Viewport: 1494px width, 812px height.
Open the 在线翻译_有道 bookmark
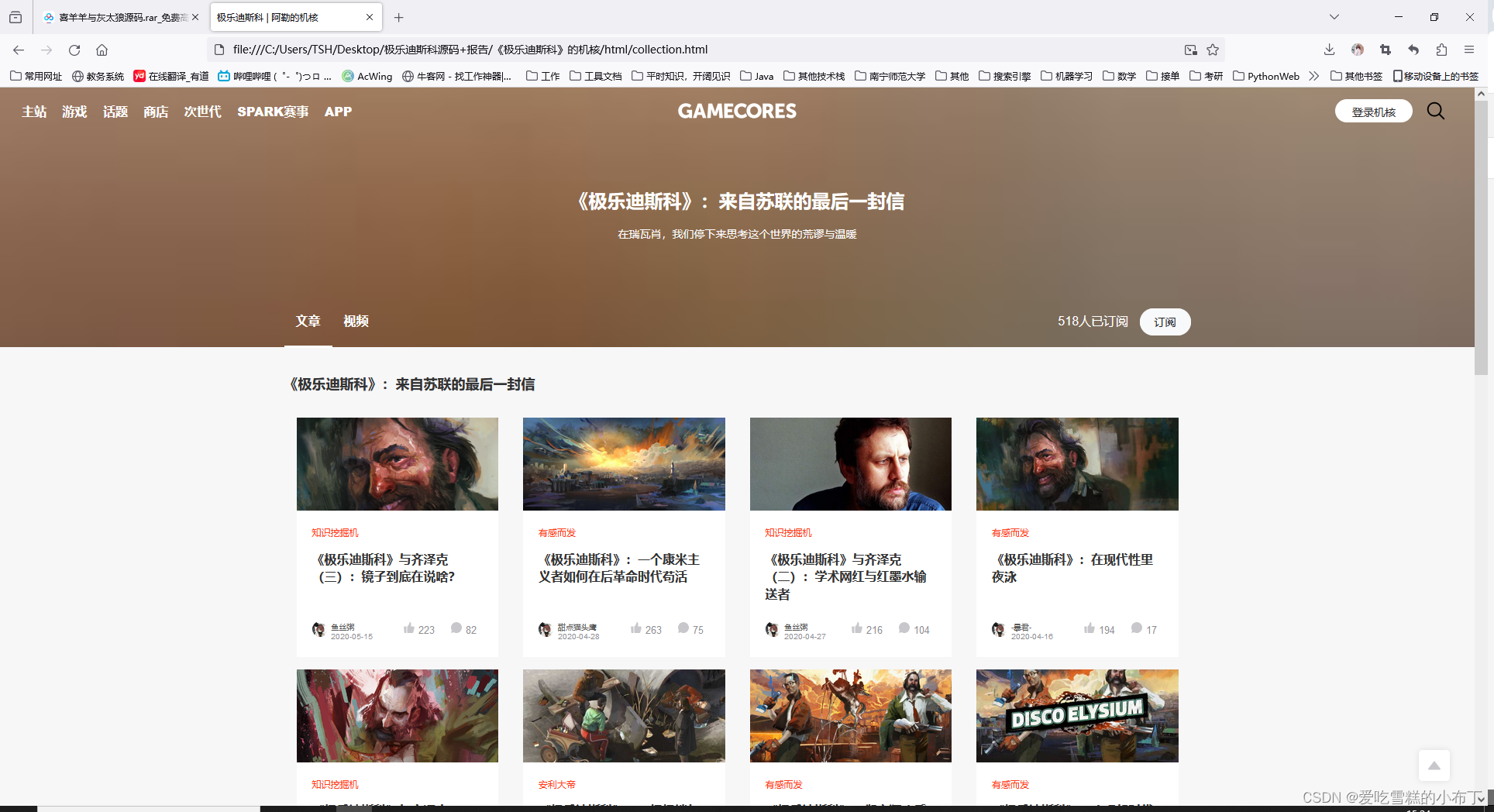coord(171,76)
